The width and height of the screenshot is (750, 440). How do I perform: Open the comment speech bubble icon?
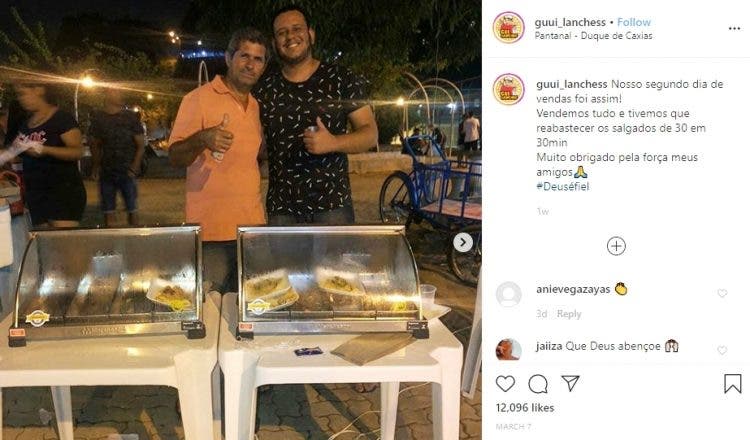point(538,384)
